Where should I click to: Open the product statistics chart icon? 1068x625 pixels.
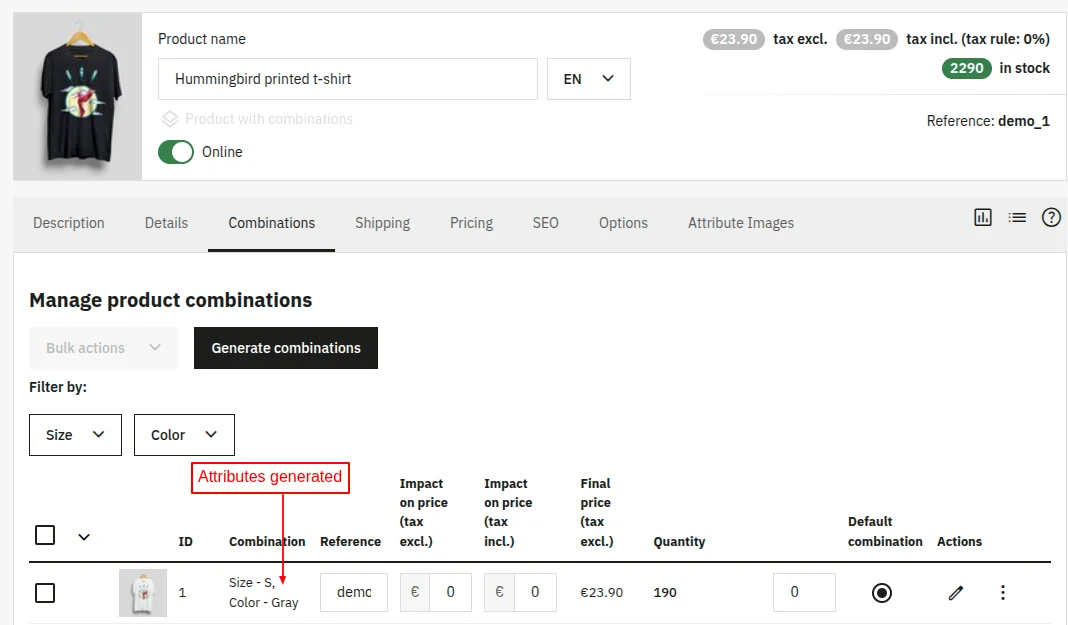tap(983, 217)
